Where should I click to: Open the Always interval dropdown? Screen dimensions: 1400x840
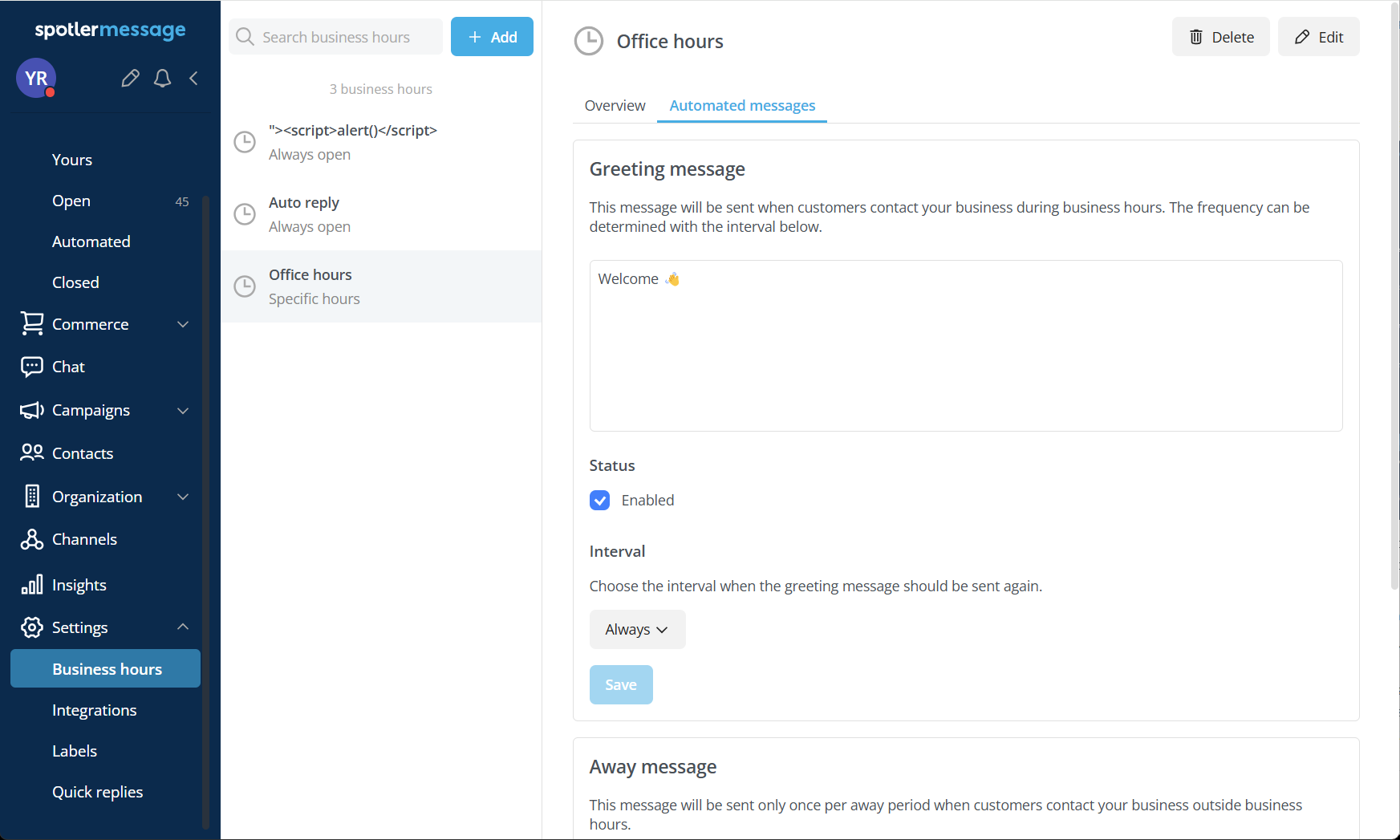coord(637,630)
